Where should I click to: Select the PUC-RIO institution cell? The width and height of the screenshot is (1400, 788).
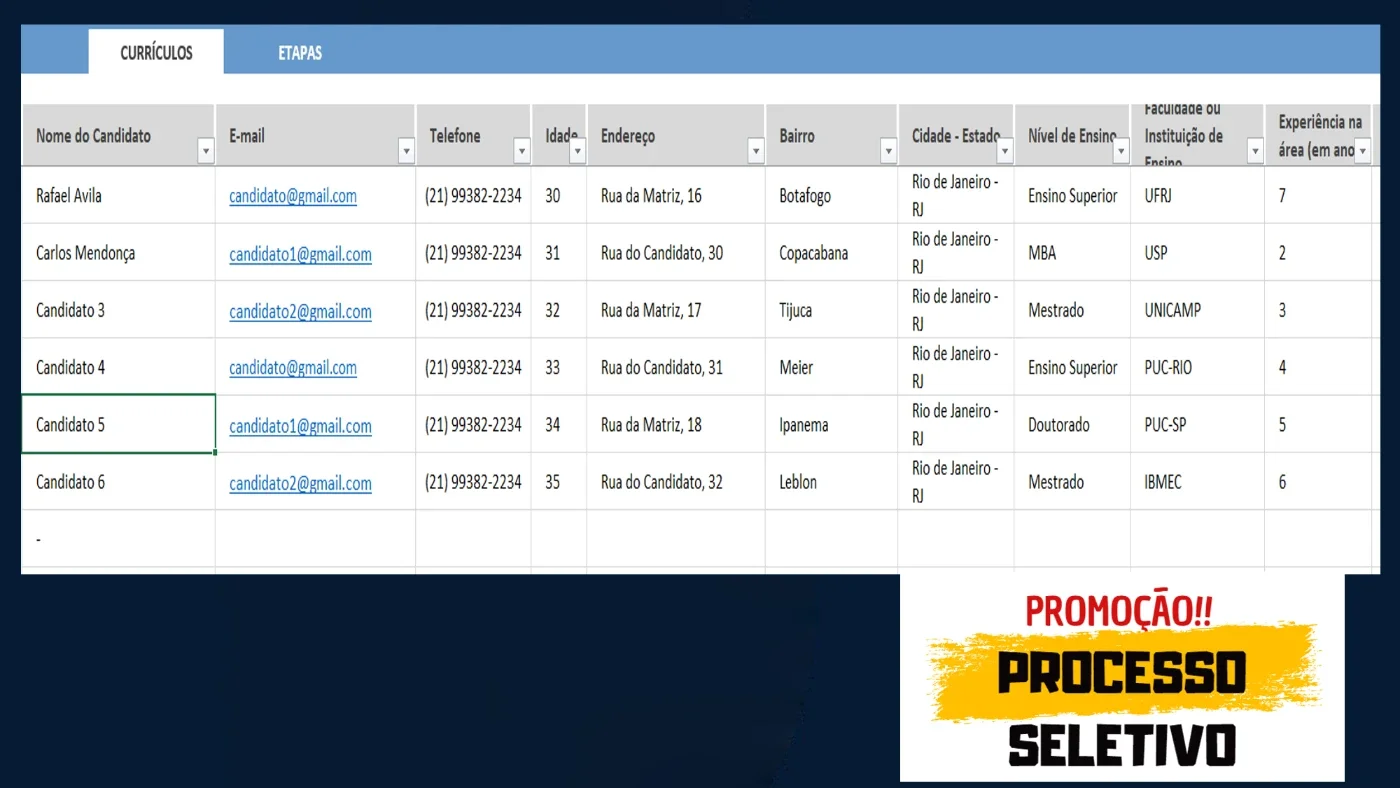click(1197, 367)
